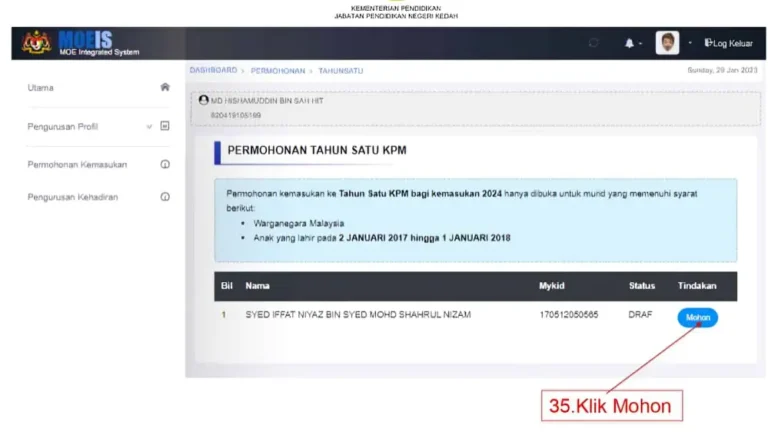Go to PERMOHONAN breadcrumb
The width and height of the screenshot is (768, 432).
pyautogui.click(x=278, y=71)
